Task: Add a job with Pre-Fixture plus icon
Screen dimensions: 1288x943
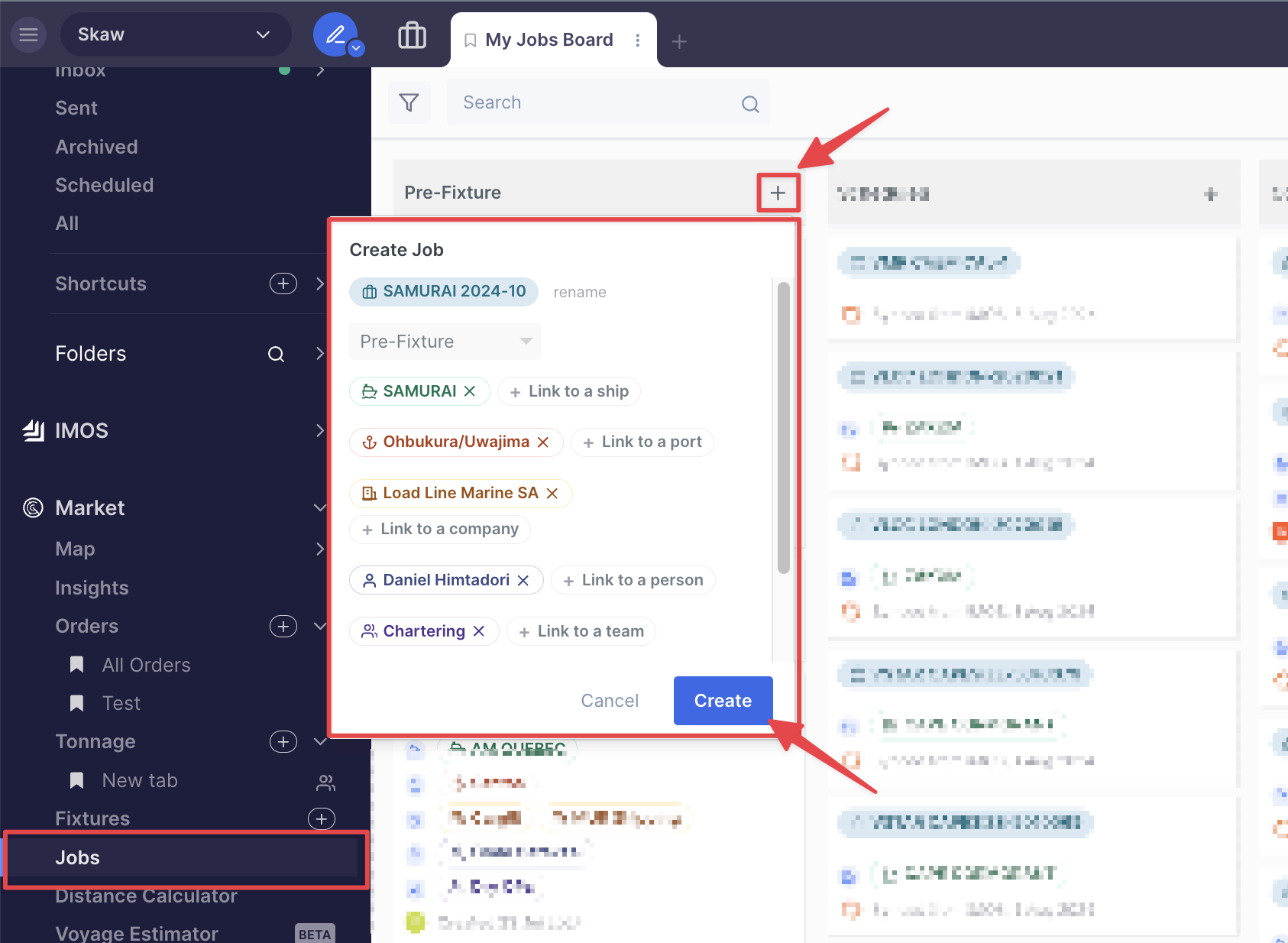Action: click(x=778, y=193)
